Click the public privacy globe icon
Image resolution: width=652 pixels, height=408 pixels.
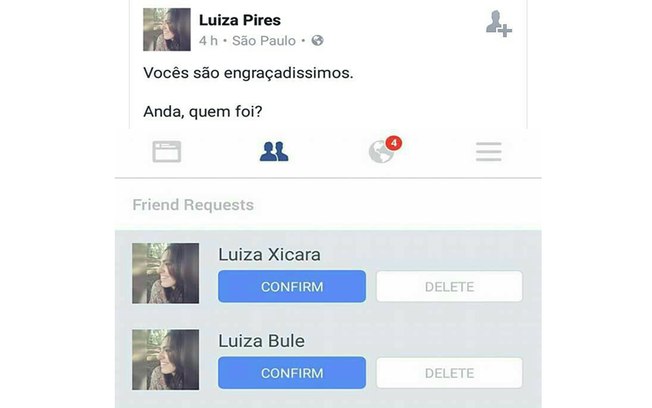(317, 40)
